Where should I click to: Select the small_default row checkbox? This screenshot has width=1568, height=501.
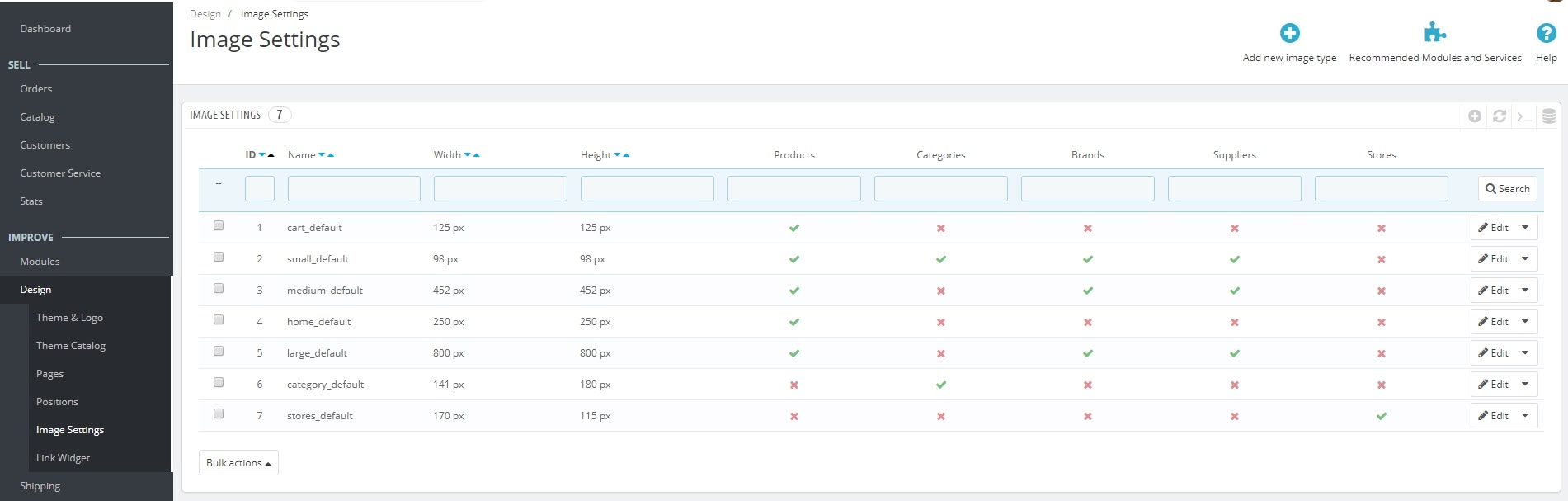(219, 257)
